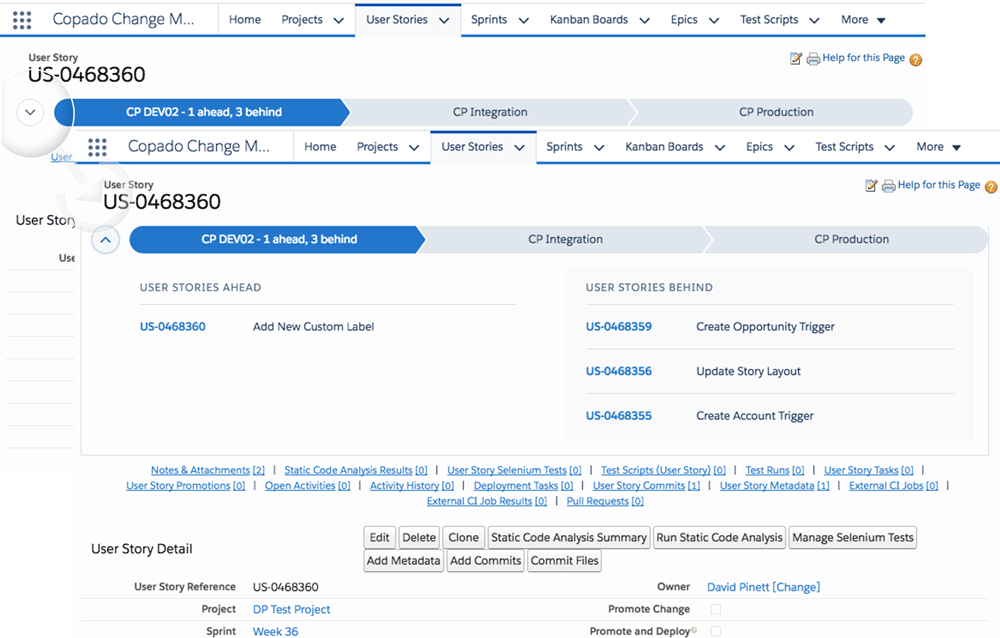
Task: Click edit layout icon in the back window
Action: [795, 59]
